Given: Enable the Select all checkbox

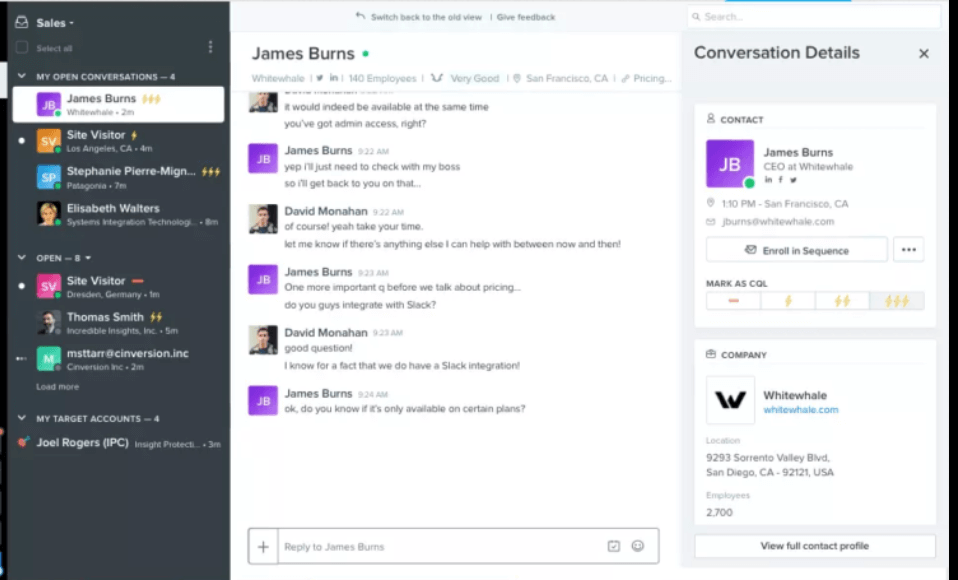Looking at the screenshot, I should click(22, 48).
